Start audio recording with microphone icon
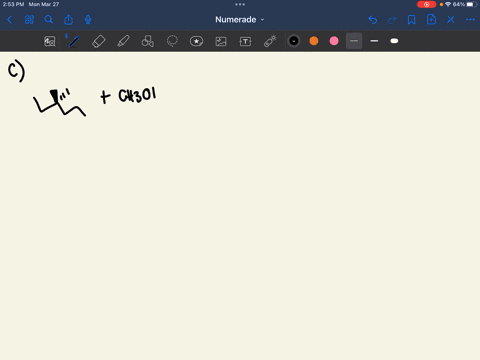The image size is (480, 360). pos(88,20)
